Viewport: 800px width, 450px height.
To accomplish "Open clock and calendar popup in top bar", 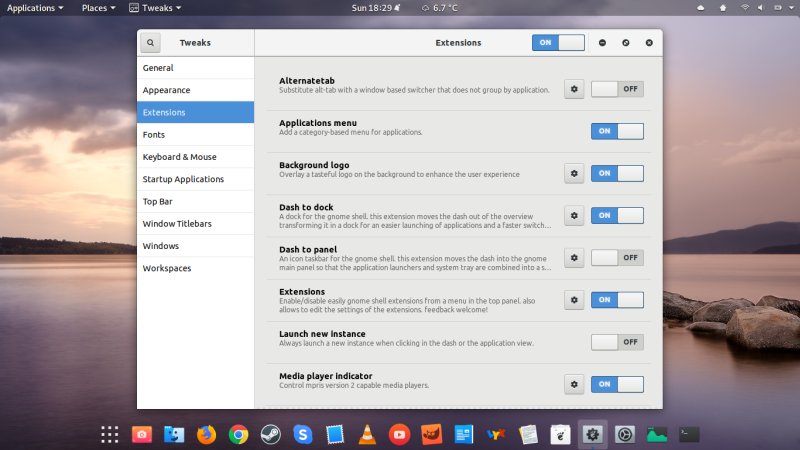I will [x=376, y=8].
